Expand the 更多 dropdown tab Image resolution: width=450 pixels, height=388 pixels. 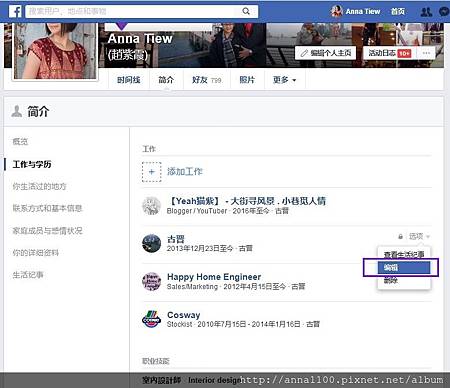tap(284, 80)
